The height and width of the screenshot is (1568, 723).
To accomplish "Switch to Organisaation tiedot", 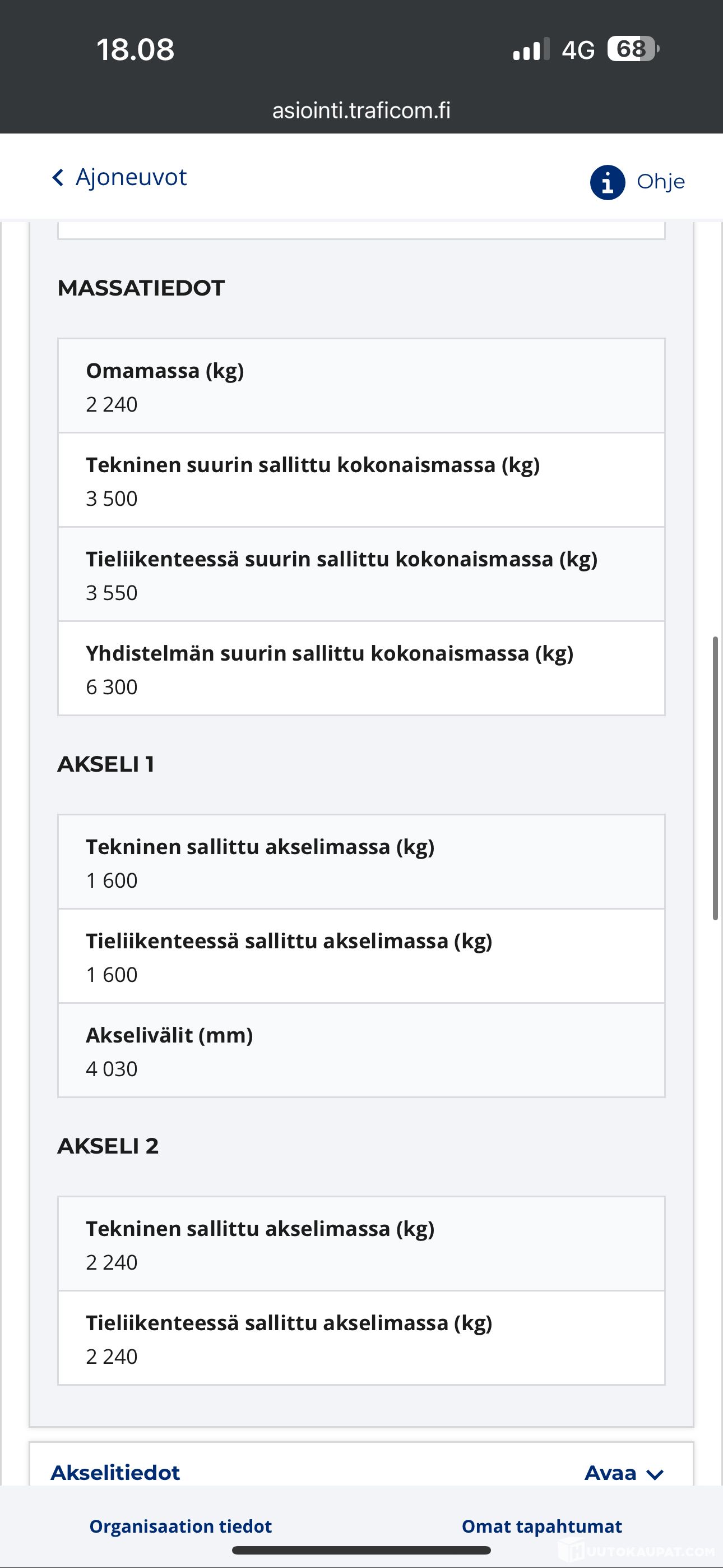I will (x=180, y=1526).
